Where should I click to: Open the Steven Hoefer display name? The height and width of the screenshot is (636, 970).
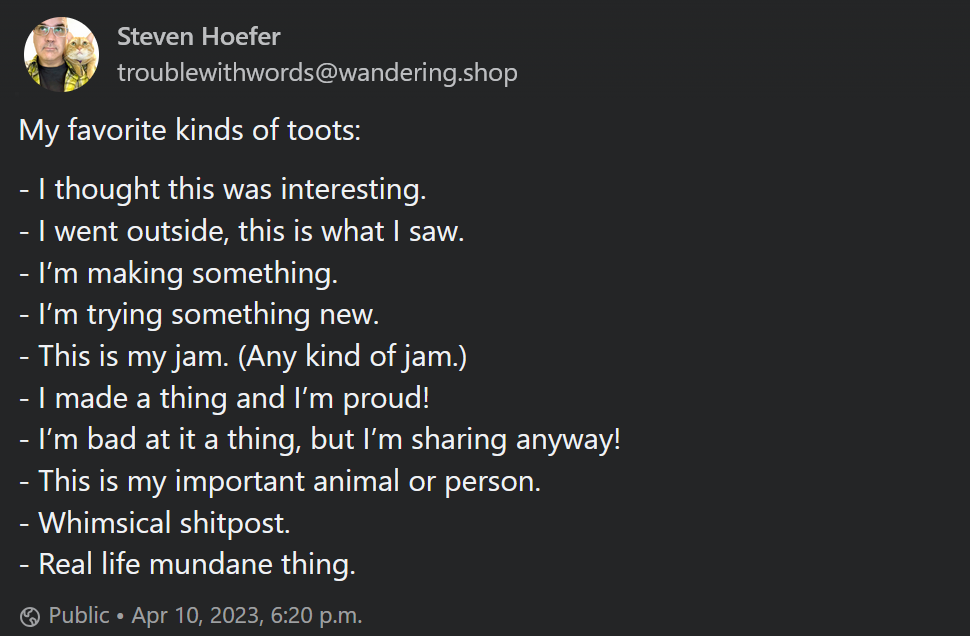pyautogui.click(x=198, y=37)
